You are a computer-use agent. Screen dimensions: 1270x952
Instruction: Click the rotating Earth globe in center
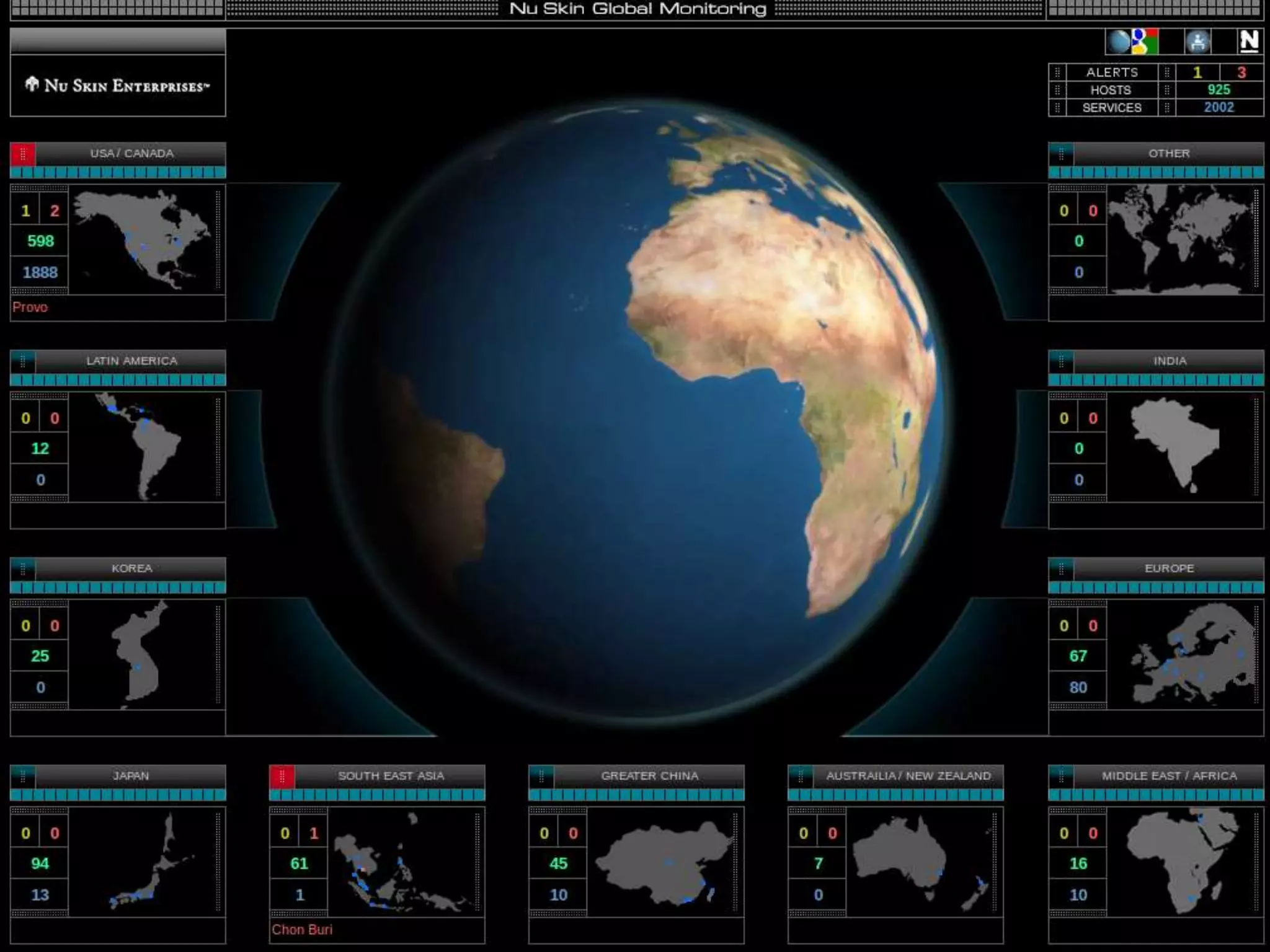click(636, 409)
